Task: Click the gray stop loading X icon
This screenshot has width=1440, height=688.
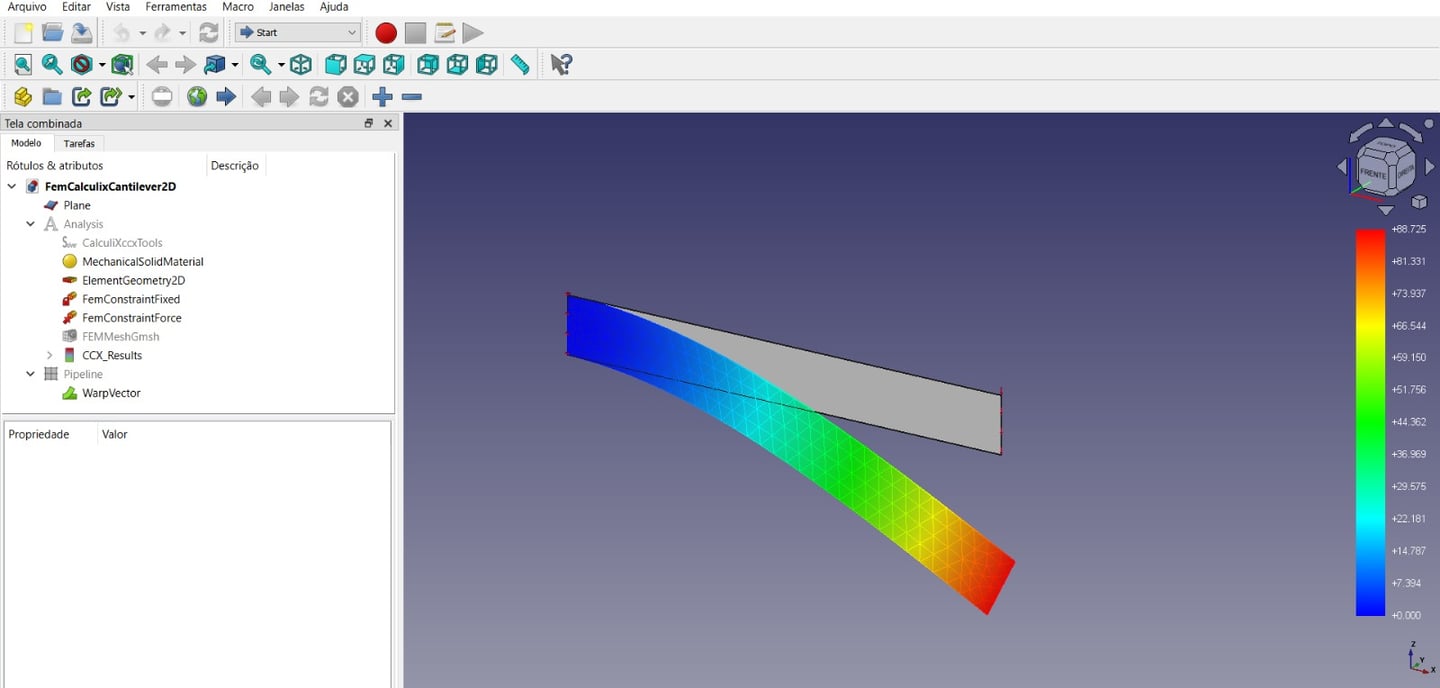Action: (x=347, y=97)
